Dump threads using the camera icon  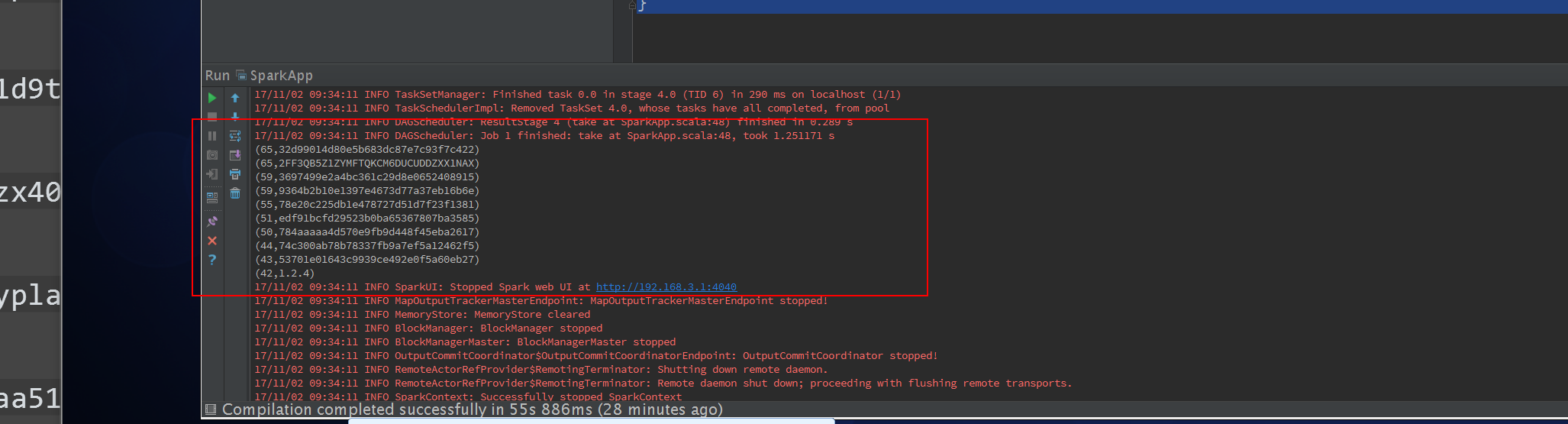[x=212, y=155]
